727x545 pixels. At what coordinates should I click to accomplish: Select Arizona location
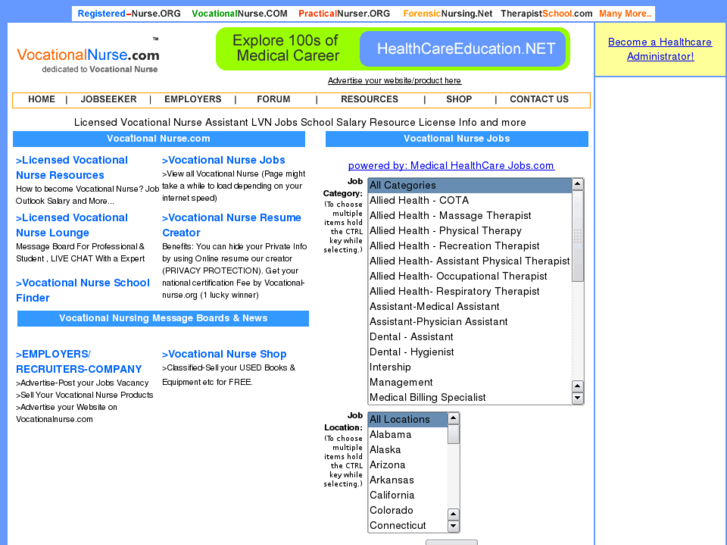pos(408,465)
